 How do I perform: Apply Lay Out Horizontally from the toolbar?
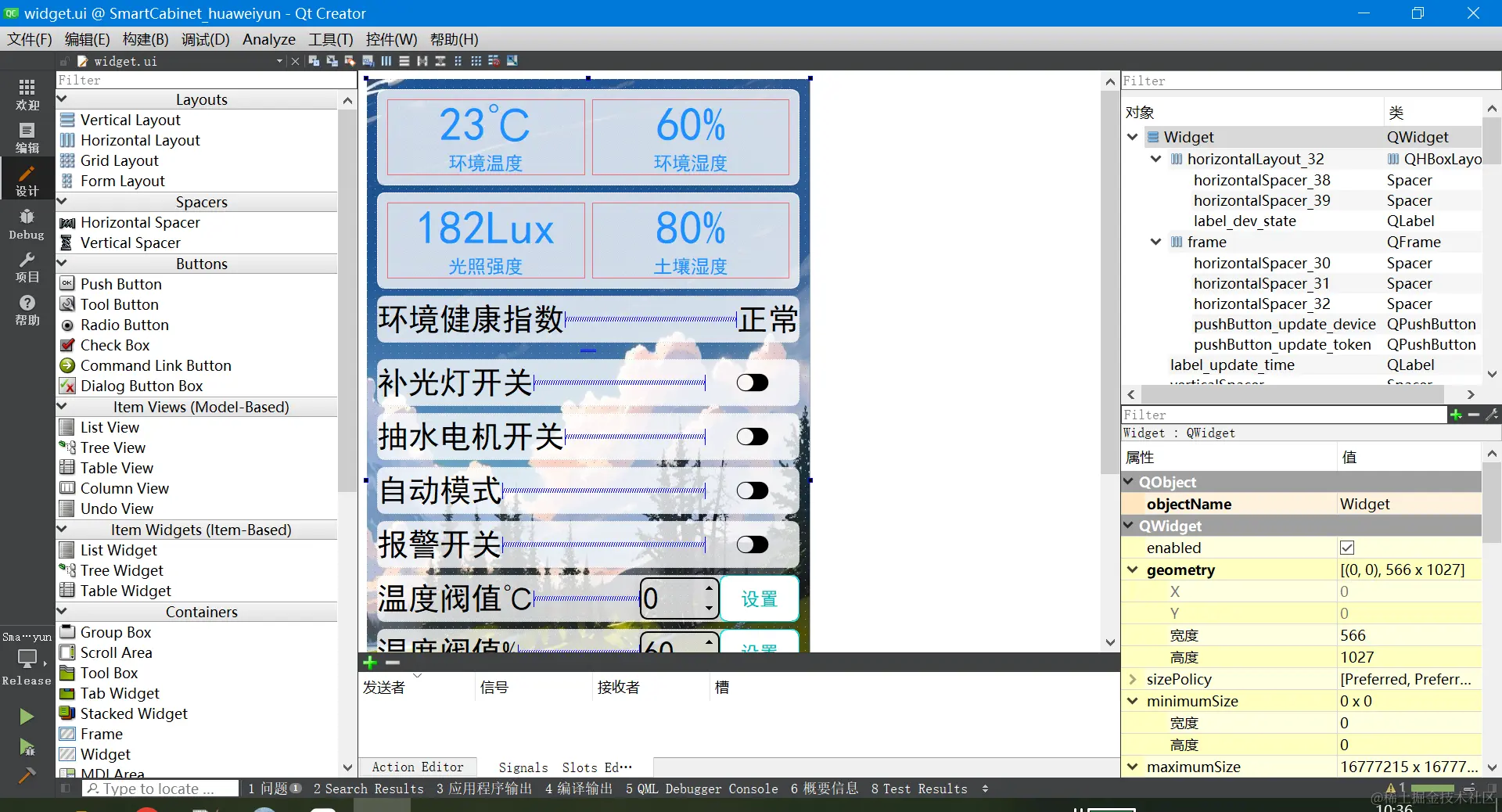point(386,61)
